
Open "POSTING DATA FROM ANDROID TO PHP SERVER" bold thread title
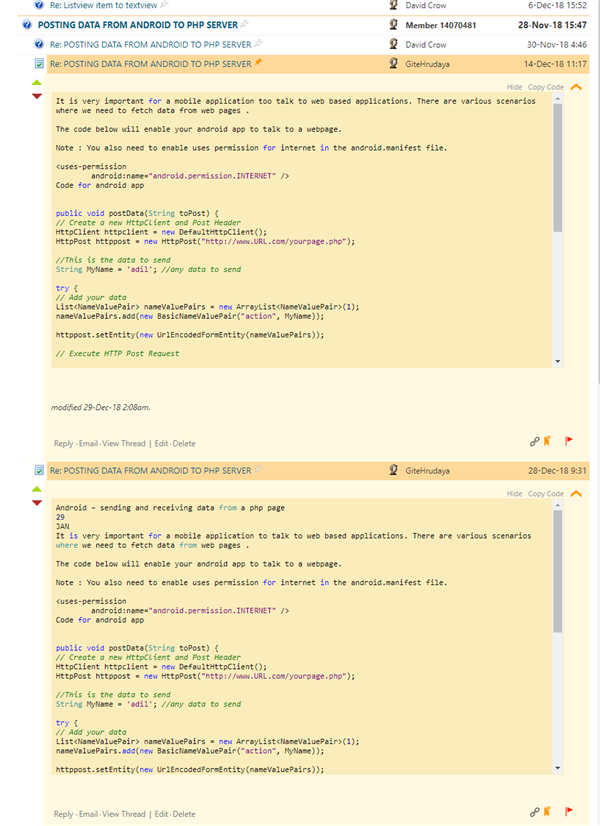click(138, 25)
